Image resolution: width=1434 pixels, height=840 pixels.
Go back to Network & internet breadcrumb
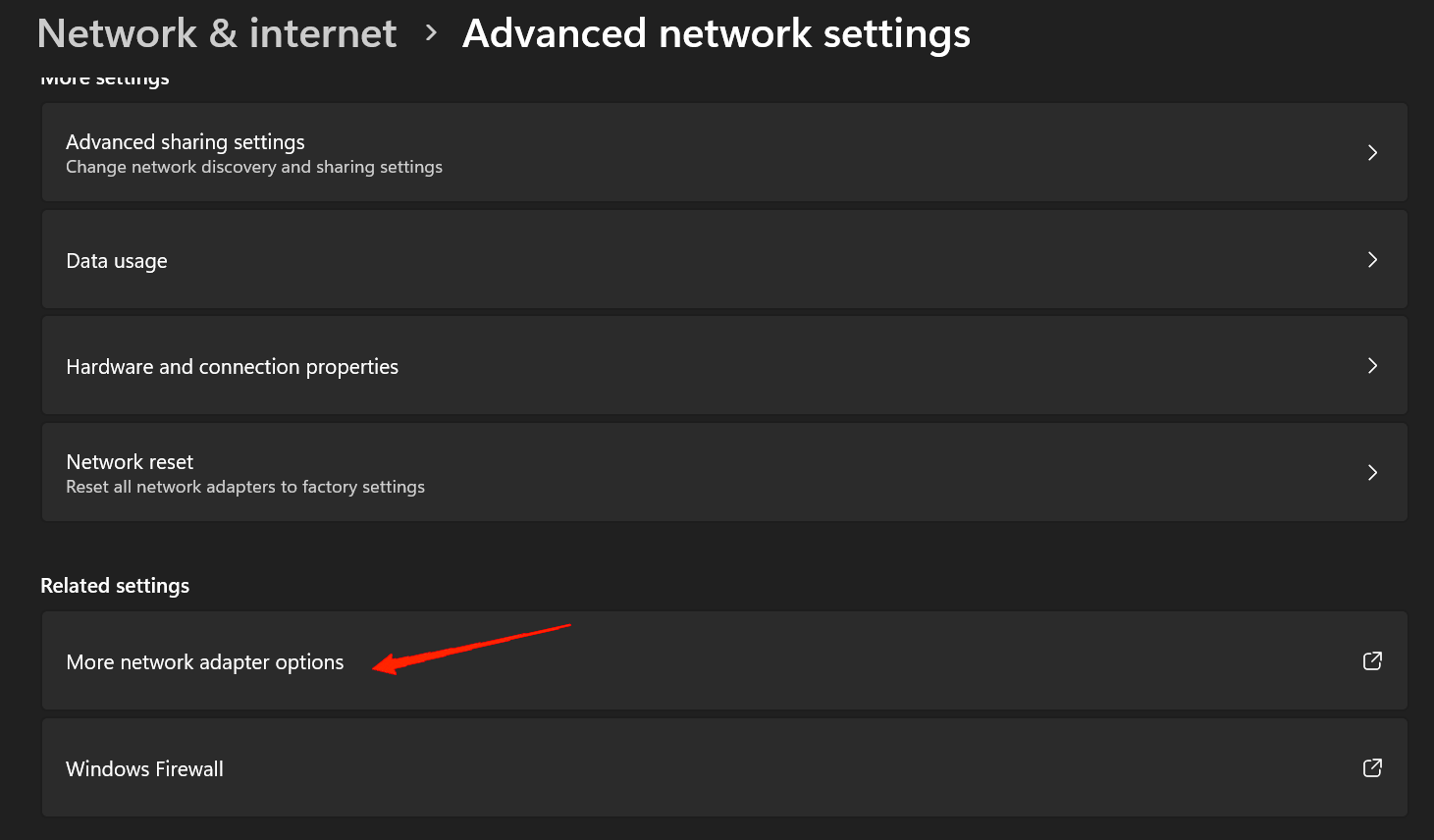tap(216, 33)
